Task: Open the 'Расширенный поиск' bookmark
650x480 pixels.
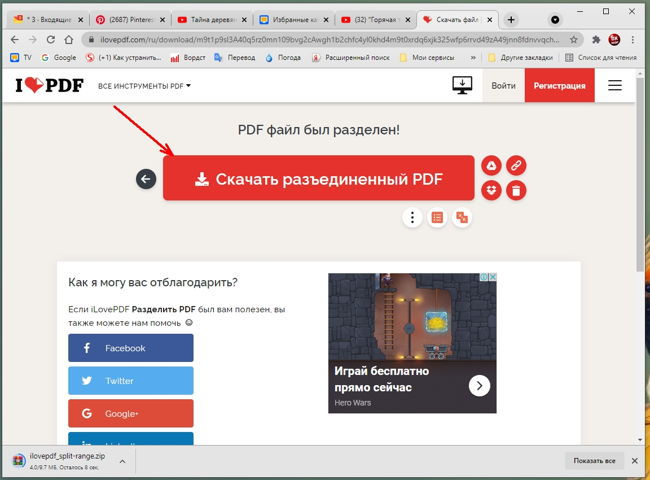Action: click(351, 58)
